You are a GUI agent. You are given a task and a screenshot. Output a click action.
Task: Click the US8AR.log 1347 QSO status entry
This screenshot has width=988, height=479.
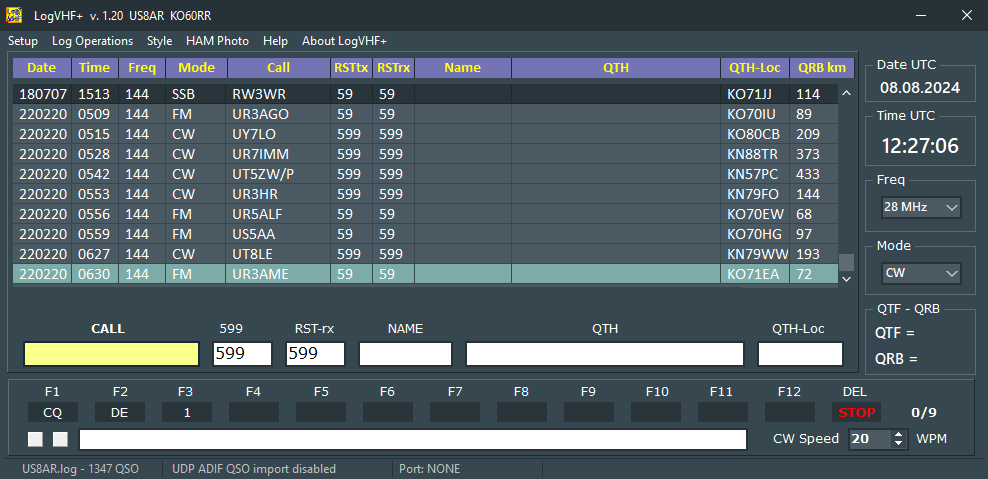[x=81, y=469]
